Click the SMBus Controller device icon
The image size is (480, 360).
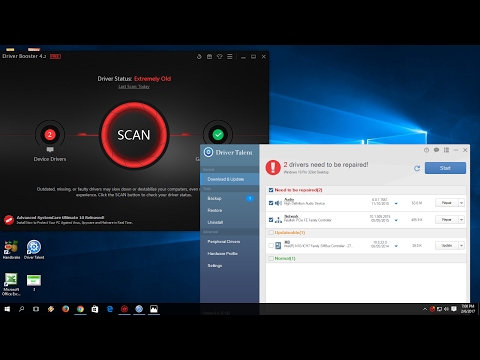click(x=278, y=246)
